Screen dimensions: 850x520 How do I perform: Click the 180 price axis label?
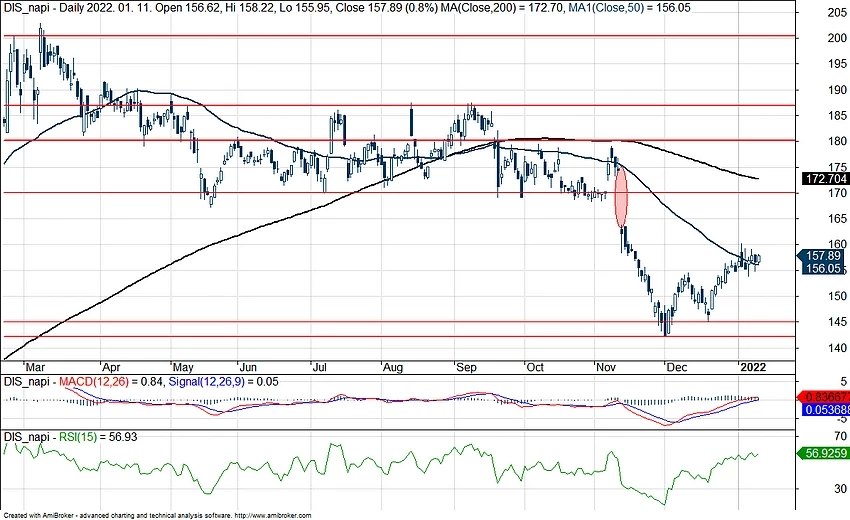point(837,142)
